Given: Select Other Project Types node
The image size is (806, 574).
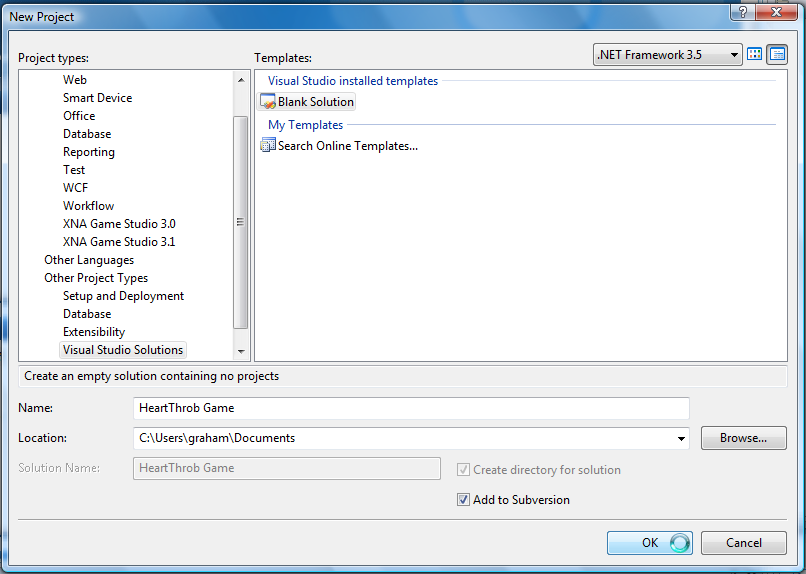Looking at the screenshot, I should pyautogui.click(x=96, y=278).
